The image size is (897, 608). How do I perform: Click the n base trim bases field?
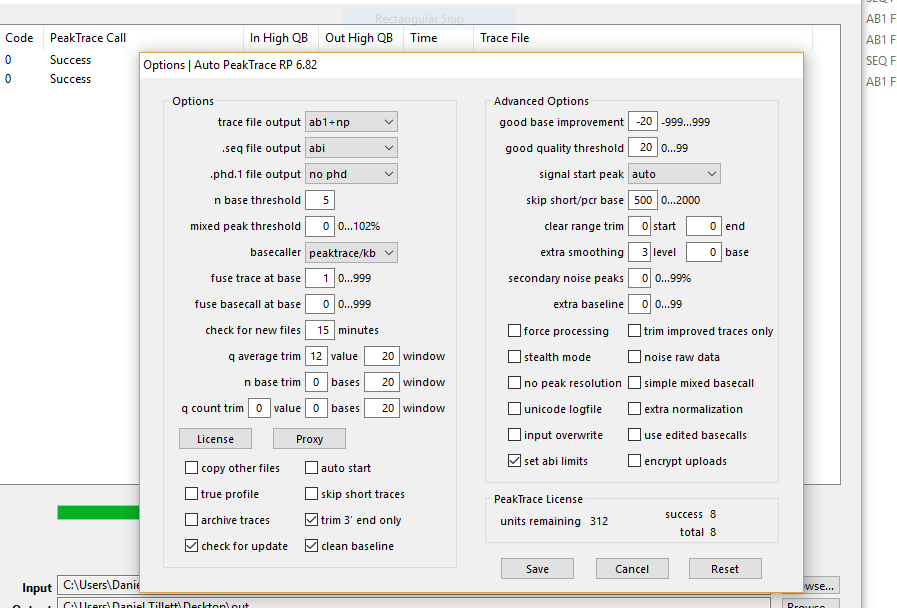coord(316,382)
